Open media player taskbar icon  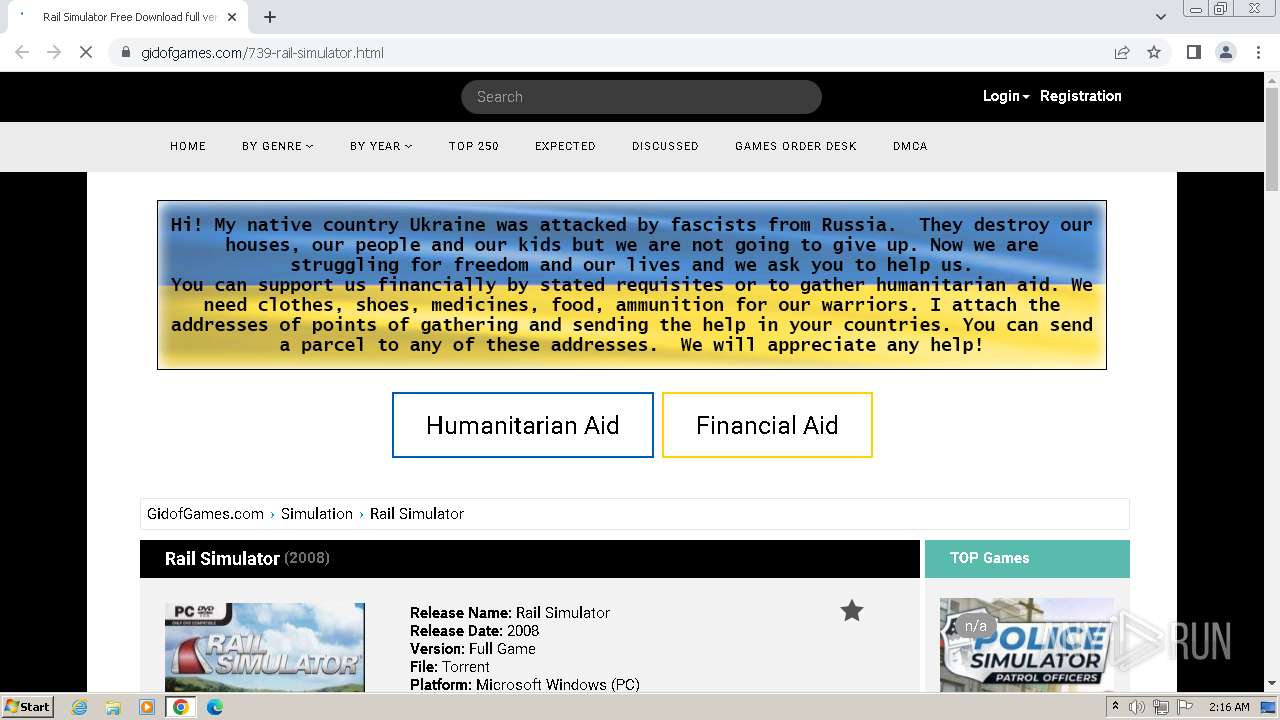click(x=147, y=707)
